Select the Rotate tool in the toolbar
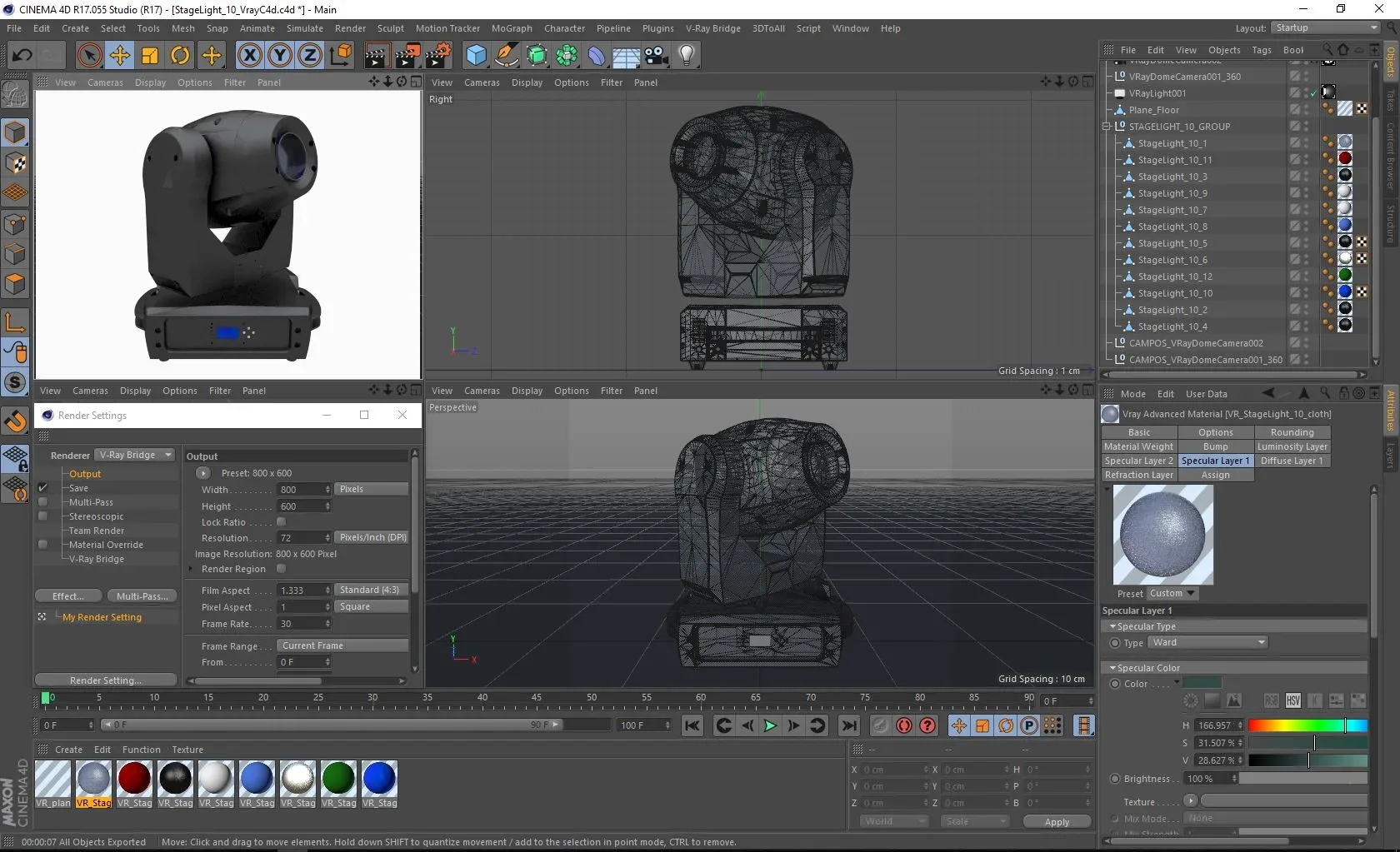1400x852 pixels. tap(180, 56)
